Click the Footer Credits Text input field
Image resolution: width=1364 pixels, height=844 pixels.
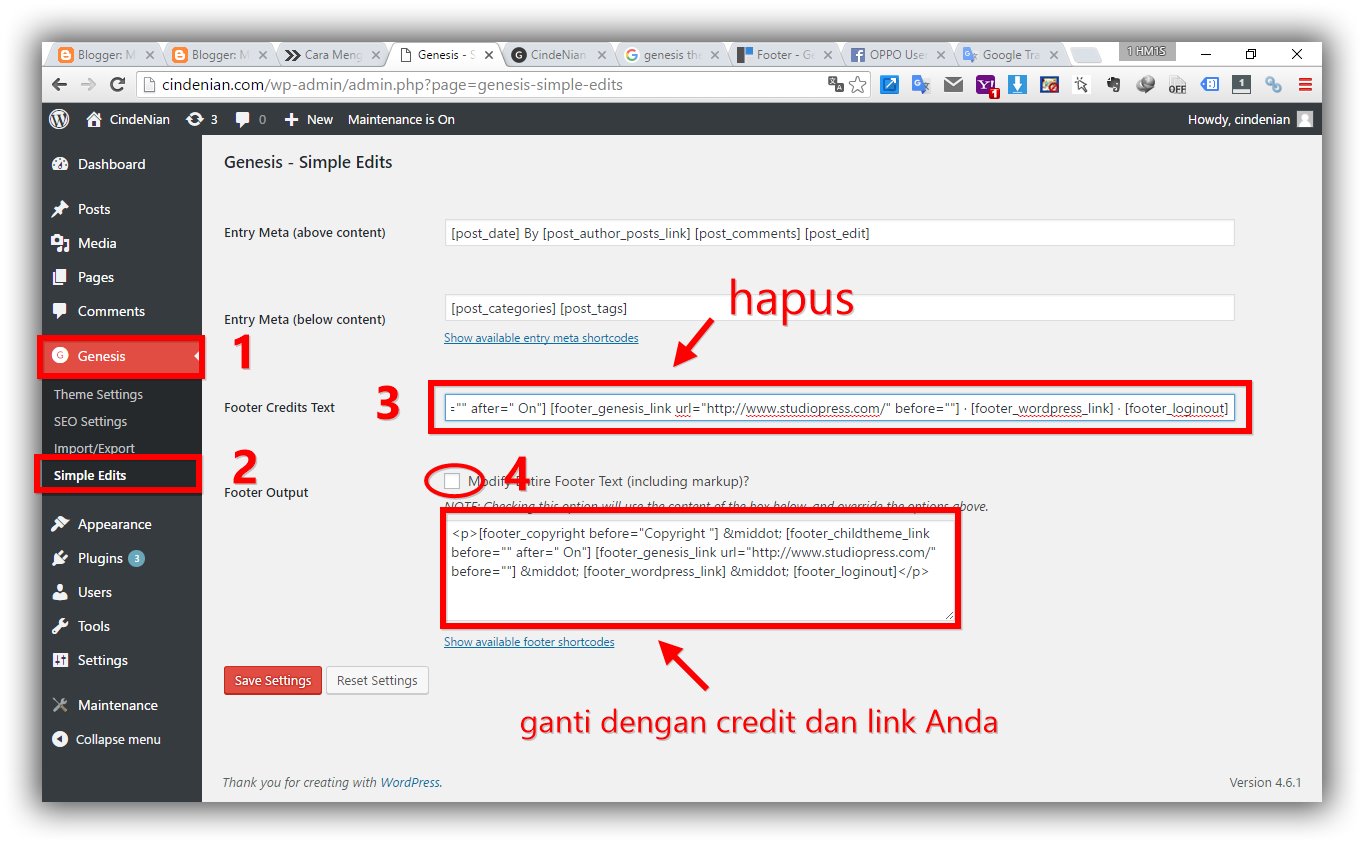coord(839,407)
